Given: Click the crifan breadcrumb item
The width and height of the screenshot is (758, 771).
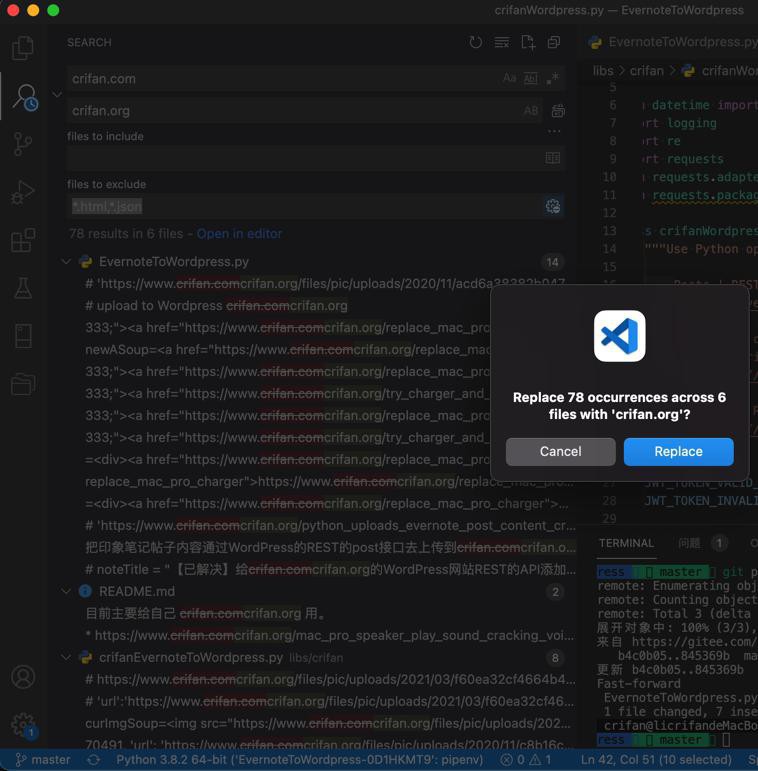Looking at the screenshot, I should 646,71.
